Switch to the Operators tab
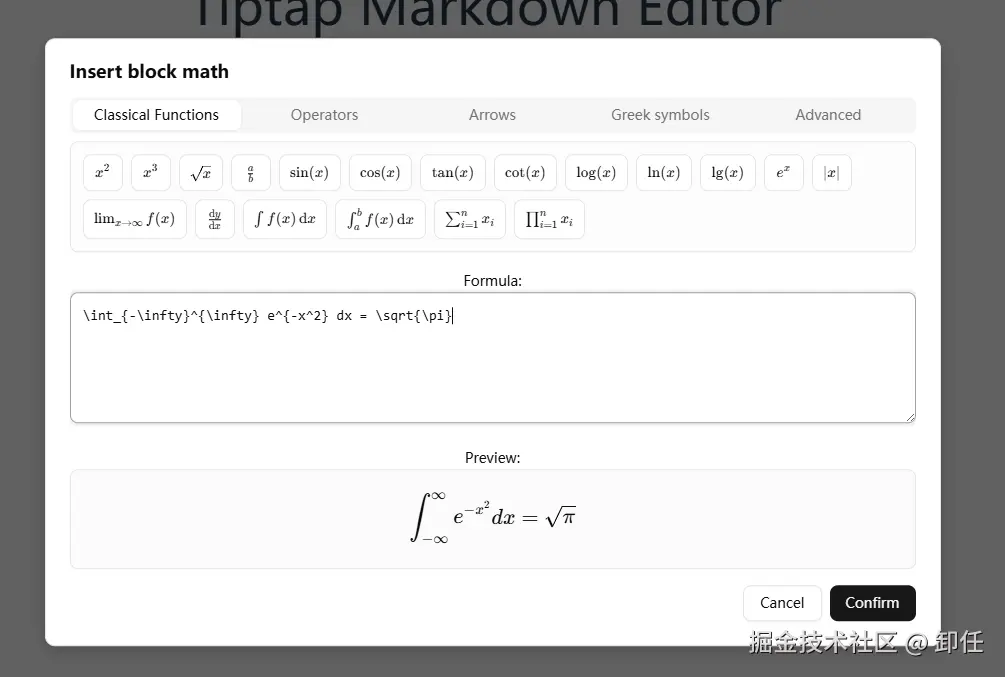The width and height of the screenshot is (1005, 677). 324,115
